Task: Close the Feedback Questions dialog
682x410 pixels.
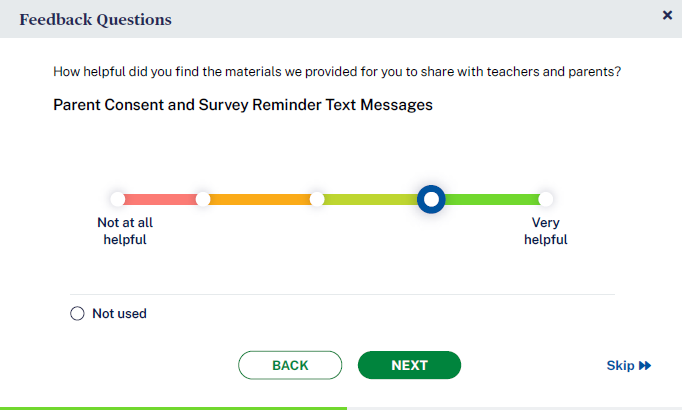Action: [667, 15]
